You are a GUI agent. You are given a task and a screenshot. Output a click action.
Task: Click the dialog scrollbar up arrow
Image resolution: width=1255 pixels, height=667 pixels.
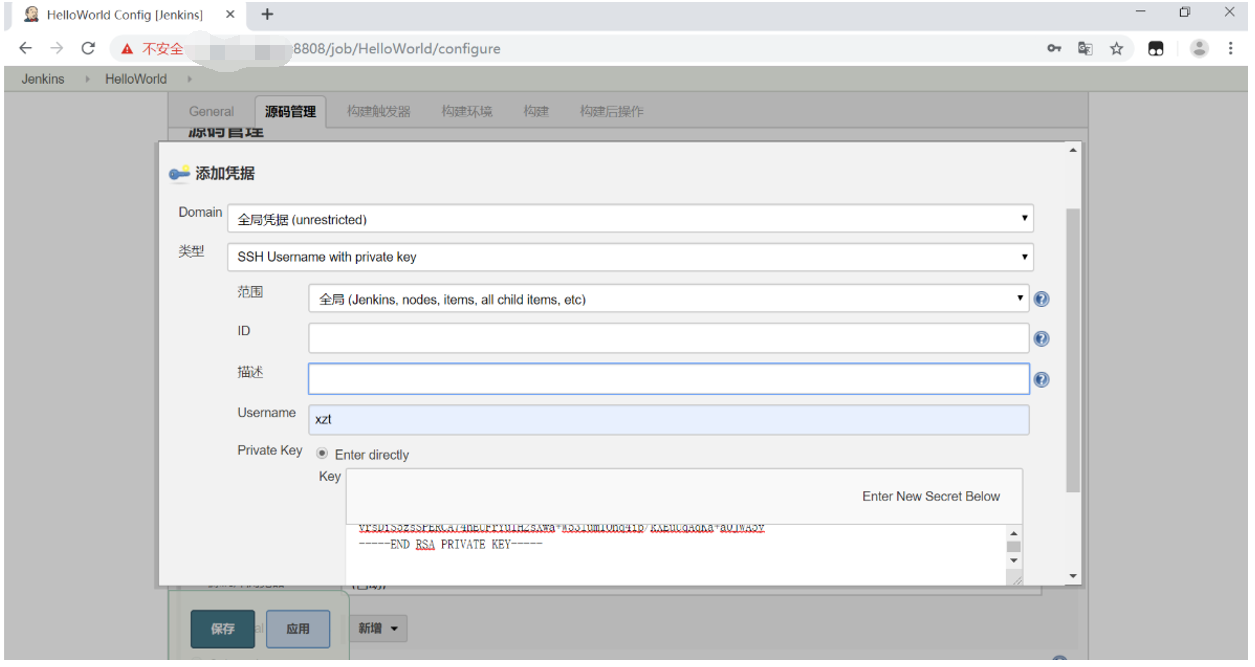click(1073, 150)
